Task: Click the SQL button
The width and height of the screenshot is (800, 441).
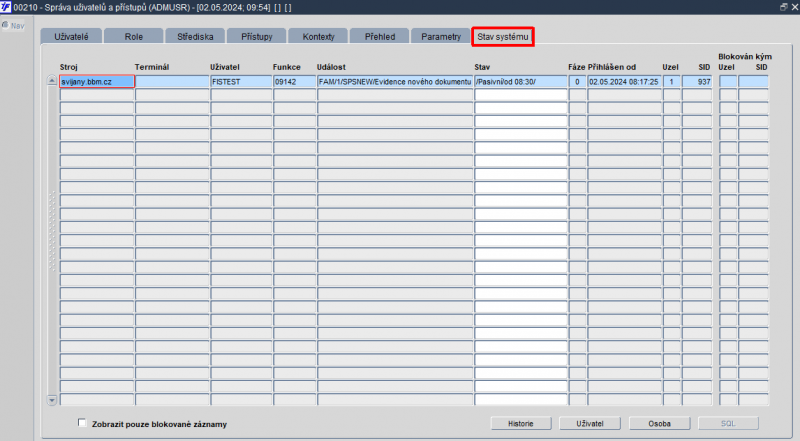Action: click(728, 424)
